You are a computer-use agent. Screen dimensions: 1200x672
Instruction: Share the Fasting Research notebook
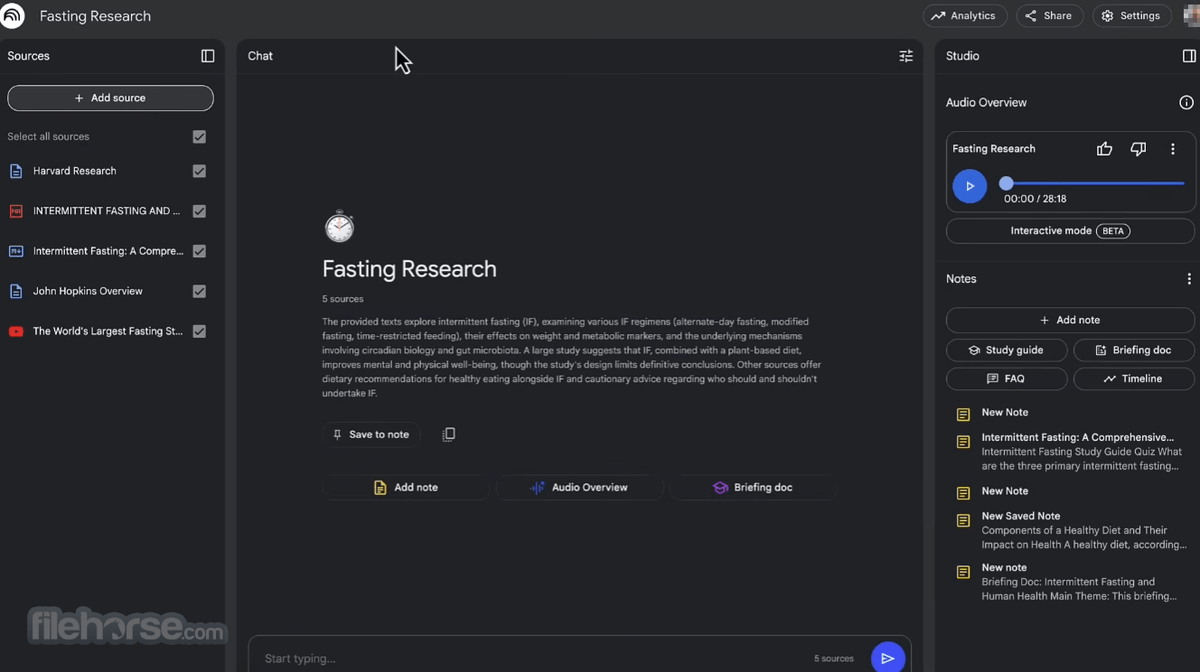[x=1049, y=16]
